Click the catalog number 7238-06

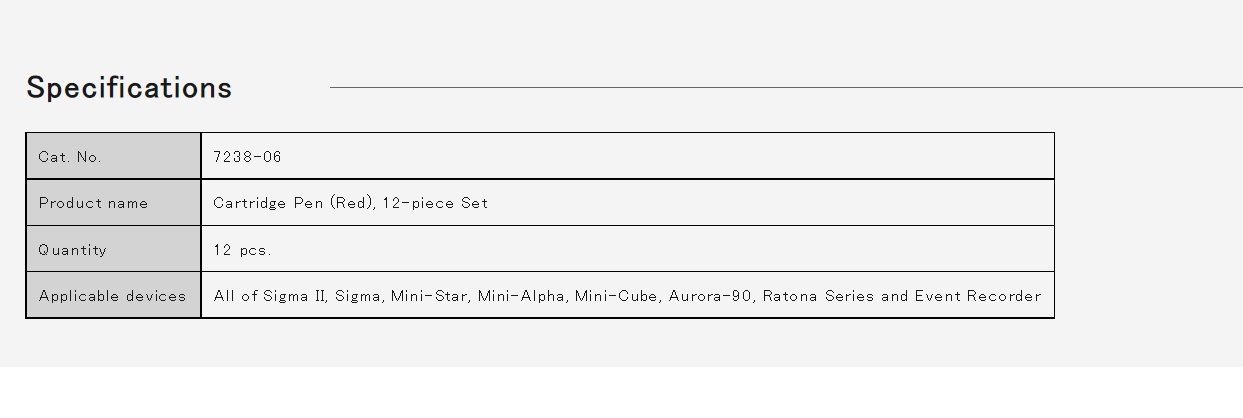tap(247, 157)
